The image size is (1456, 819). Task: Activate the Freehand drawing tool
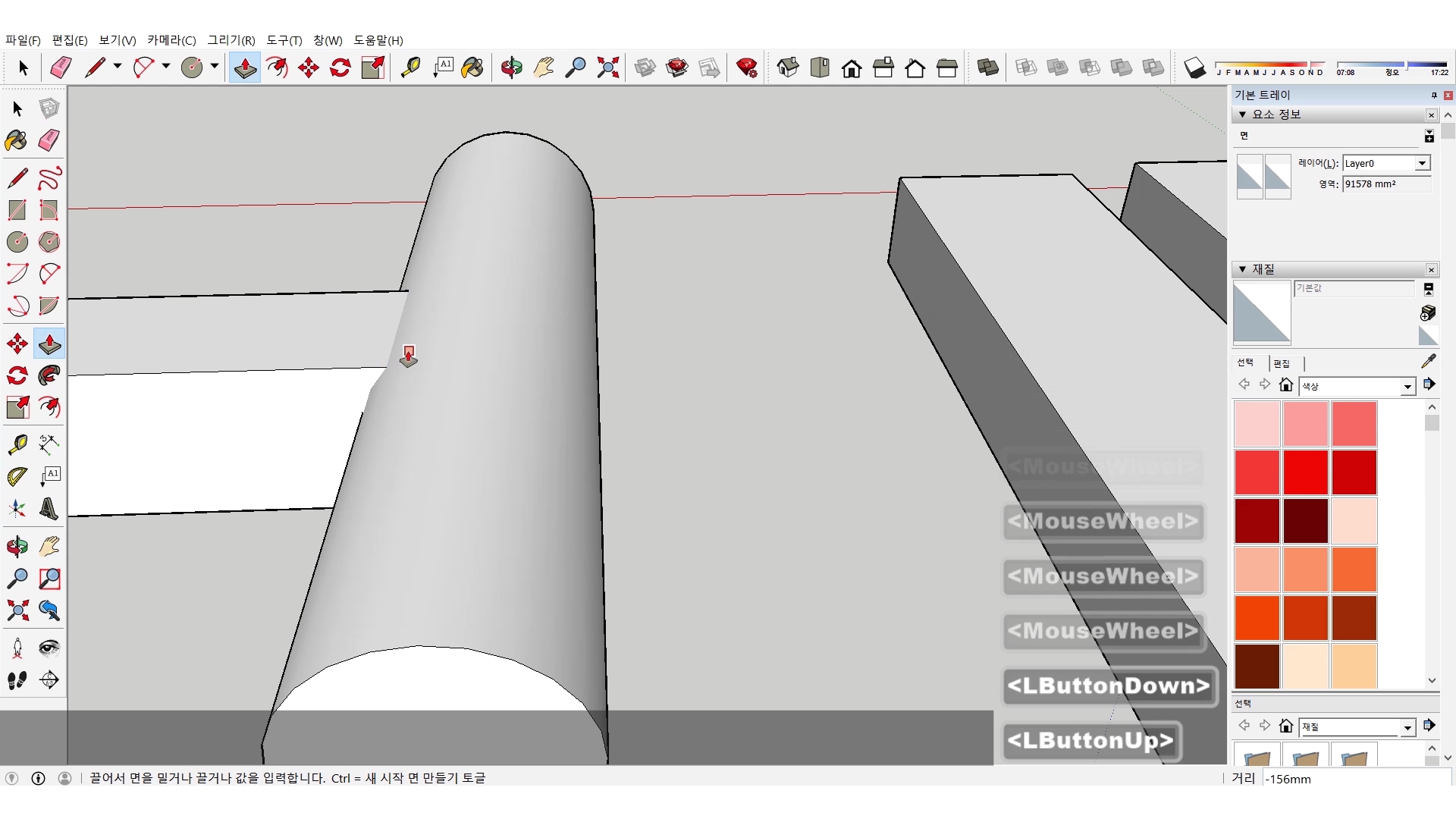(x=49, y=179)
